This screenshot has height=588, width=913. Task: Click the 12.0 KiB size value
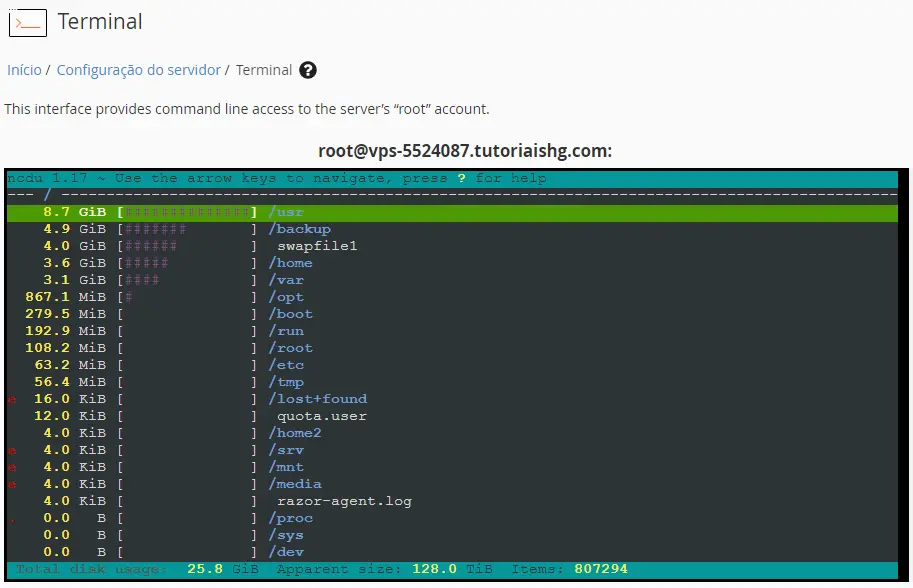[x=70, y=416]
